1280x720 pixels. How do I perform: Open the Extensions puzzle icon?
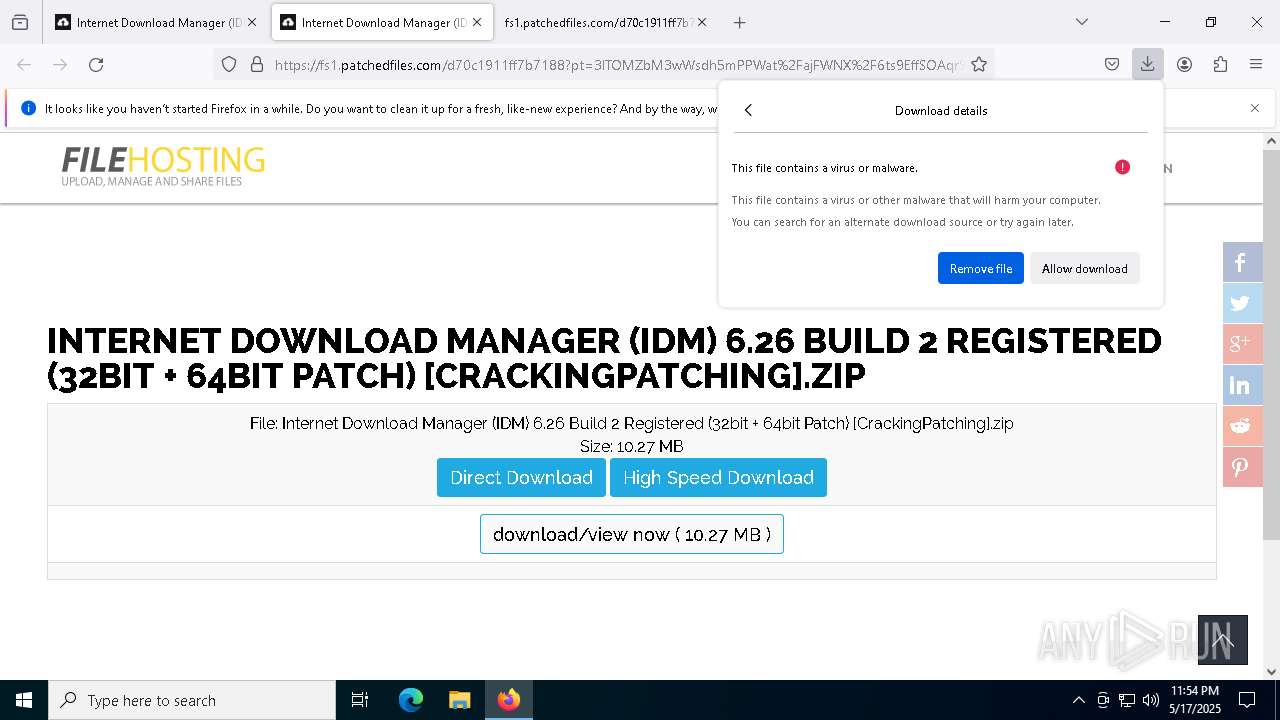point(1220,64)
